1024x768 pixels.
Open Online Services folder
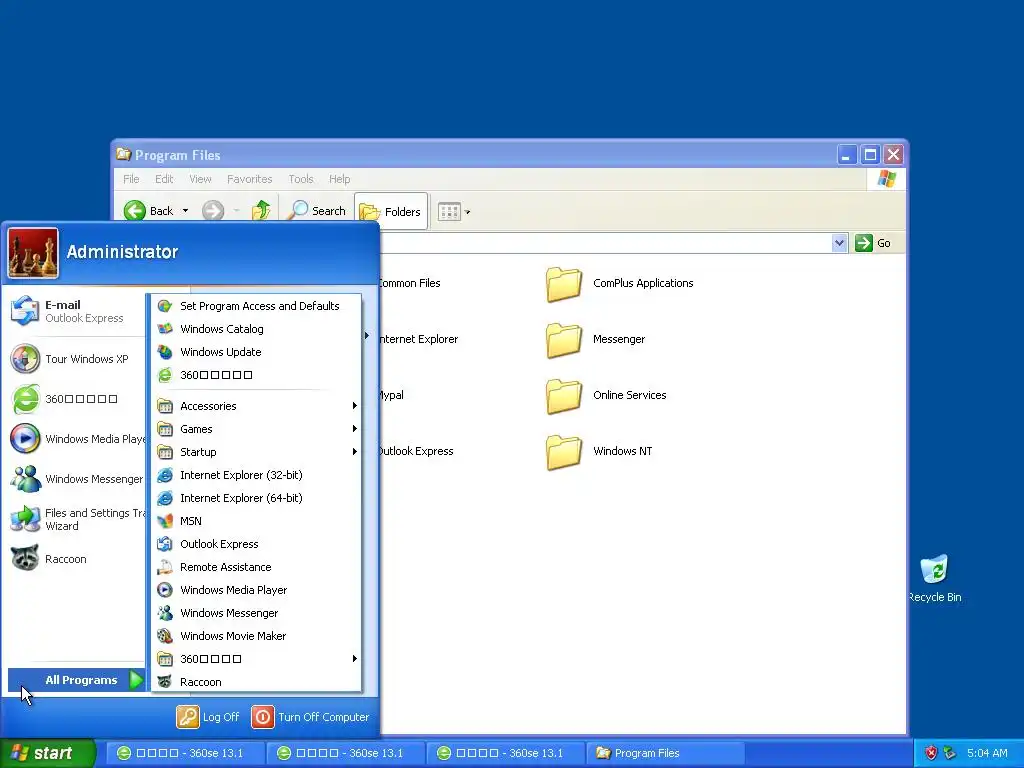click(606, 396)
